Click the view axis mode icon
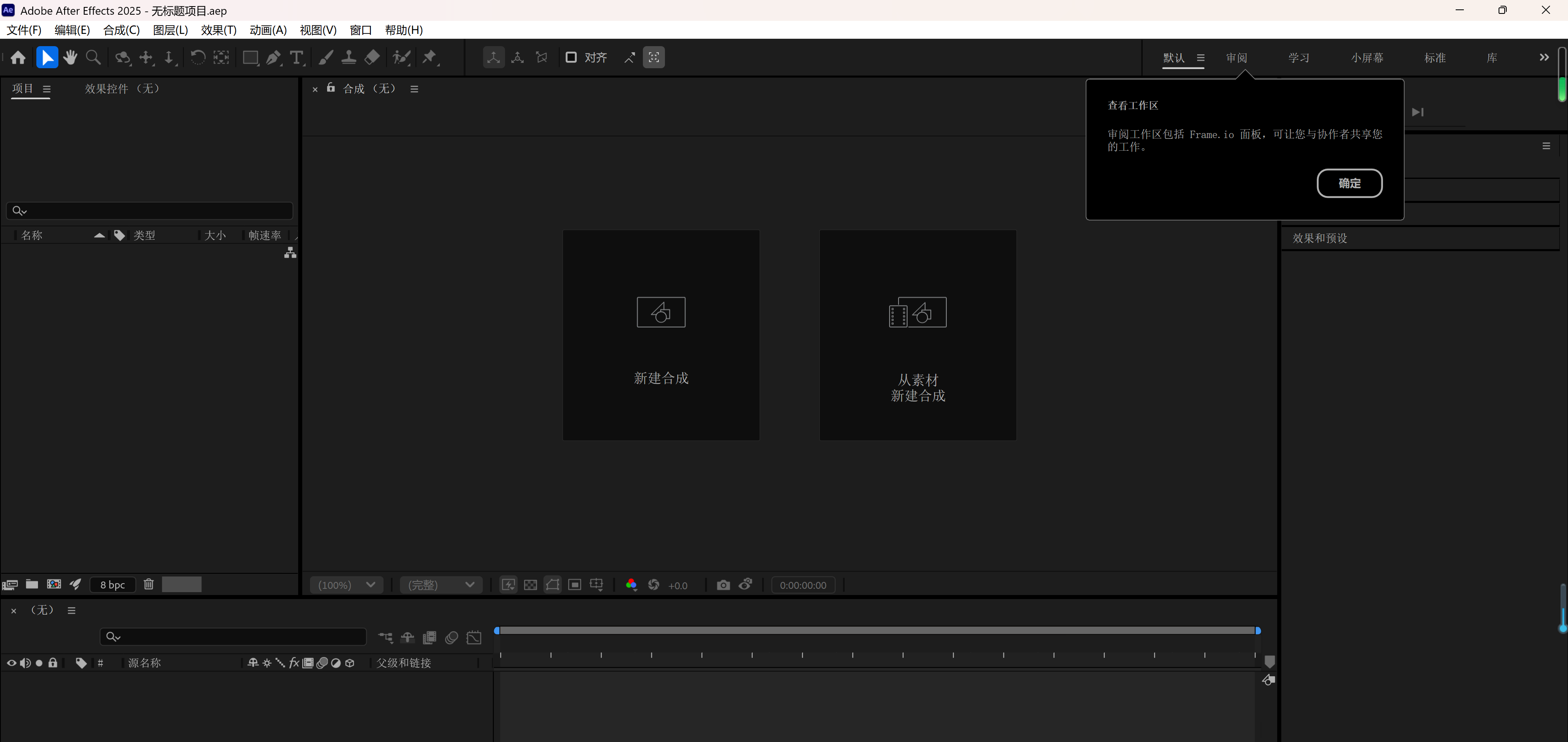Image resolution: width=1568 pixels, height=742 pixels. click(541, 57)
